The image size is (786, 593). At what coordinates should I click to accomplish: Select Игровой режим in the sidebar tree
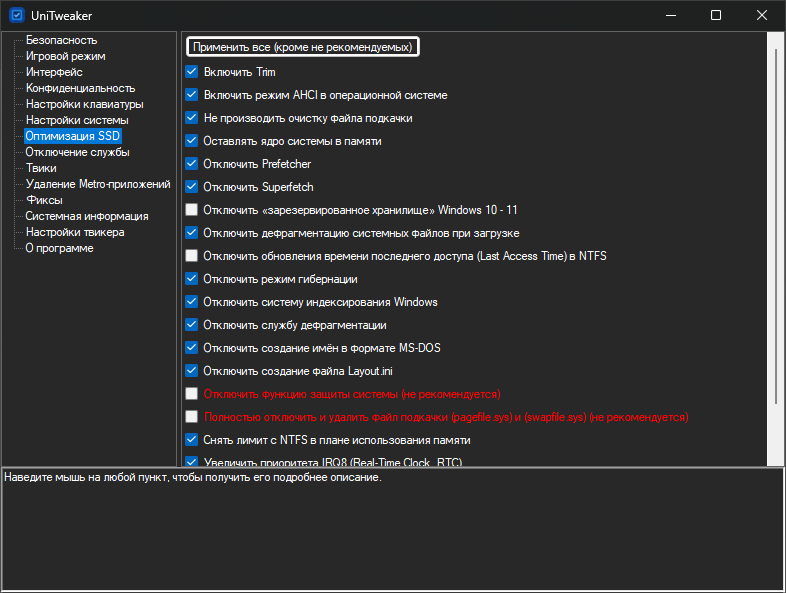pyautogui.click(x=65, y=56)
